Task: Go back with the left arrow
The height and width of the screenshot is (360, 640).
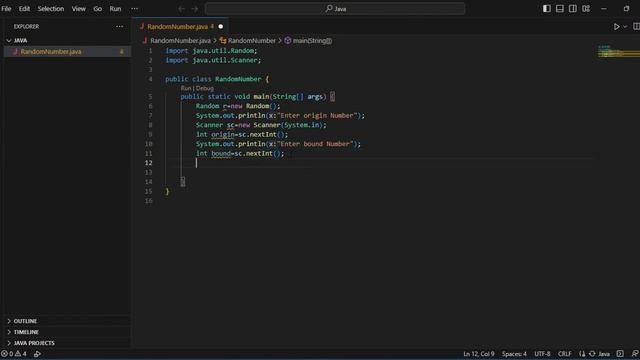Action: pos(181,9)
